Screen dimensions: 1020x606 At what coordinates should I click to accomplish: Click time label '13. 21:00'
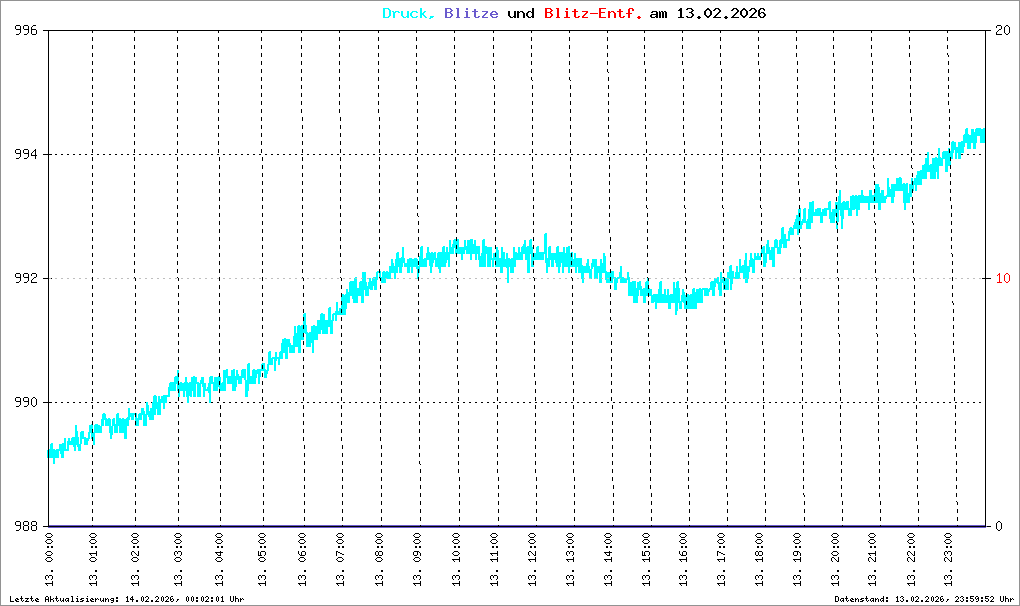point(873,559)
